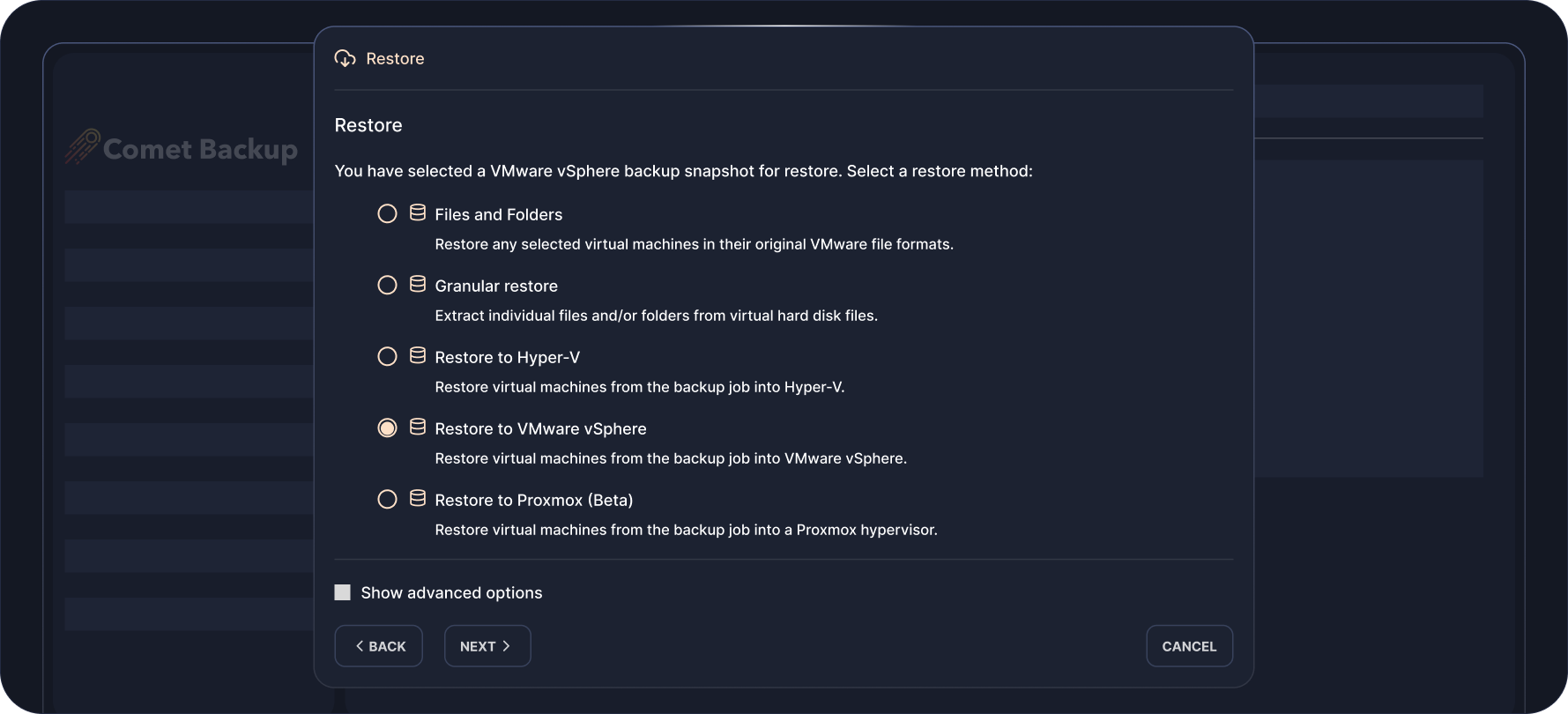Select the Restore to VMware vSphere radio button
This screenshot has height=714, width=1568.
[x=387, y=428]
